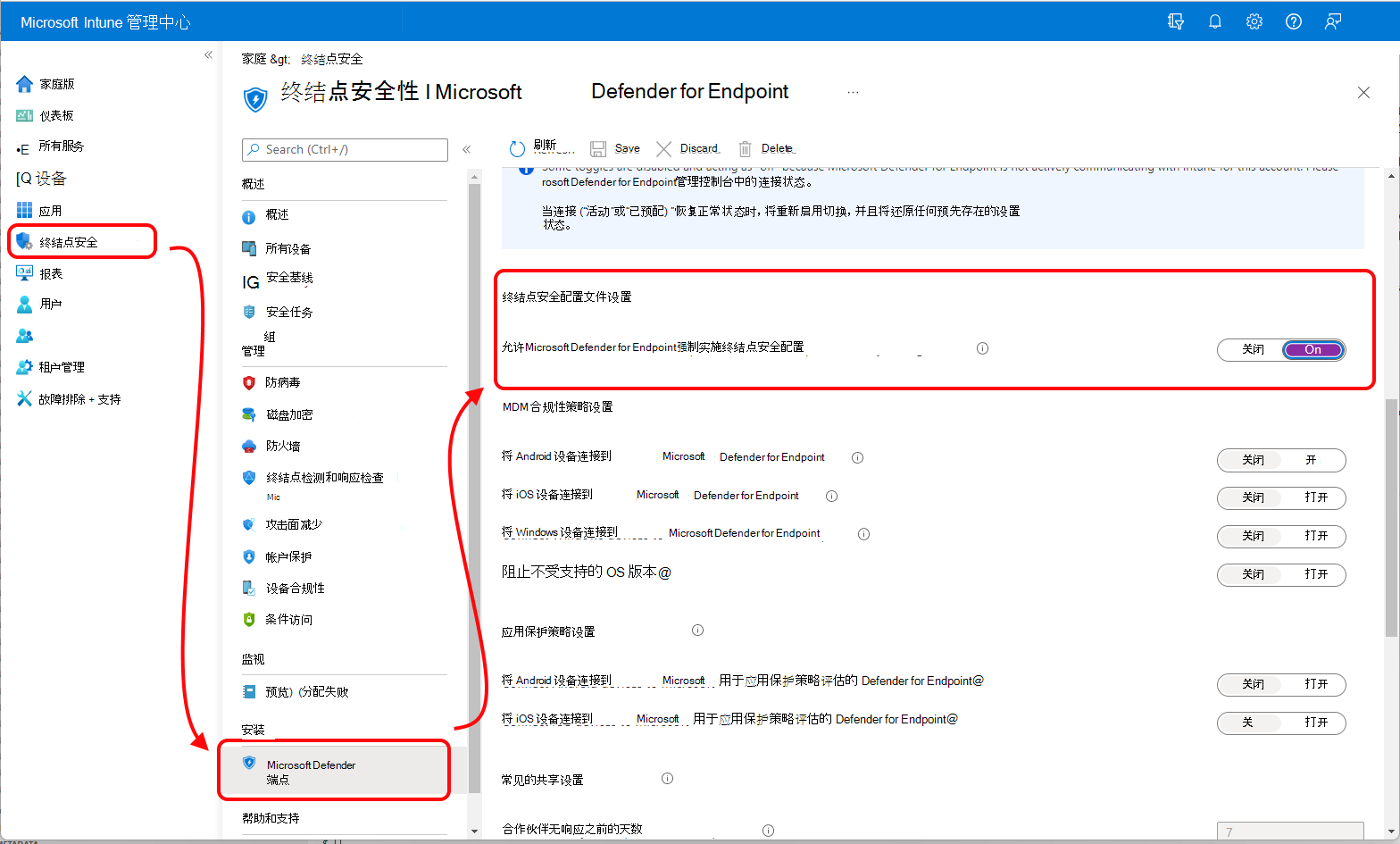Click info icon beside Android MDM setting

tap(857, 457)
